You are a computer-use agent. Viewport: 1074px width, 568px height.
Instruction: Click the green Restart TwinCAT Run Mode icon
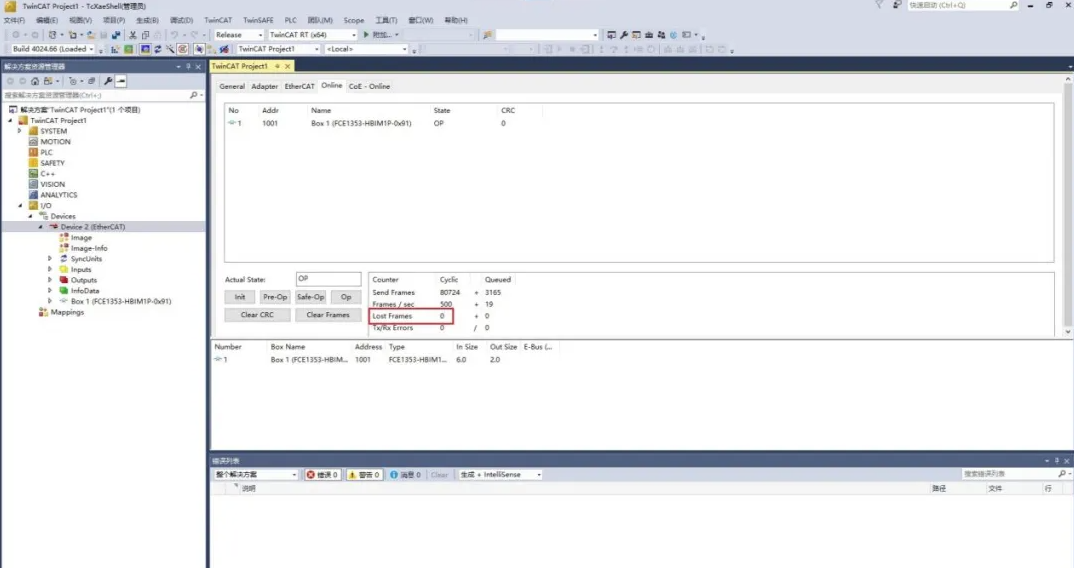click(x=128, y=49)
